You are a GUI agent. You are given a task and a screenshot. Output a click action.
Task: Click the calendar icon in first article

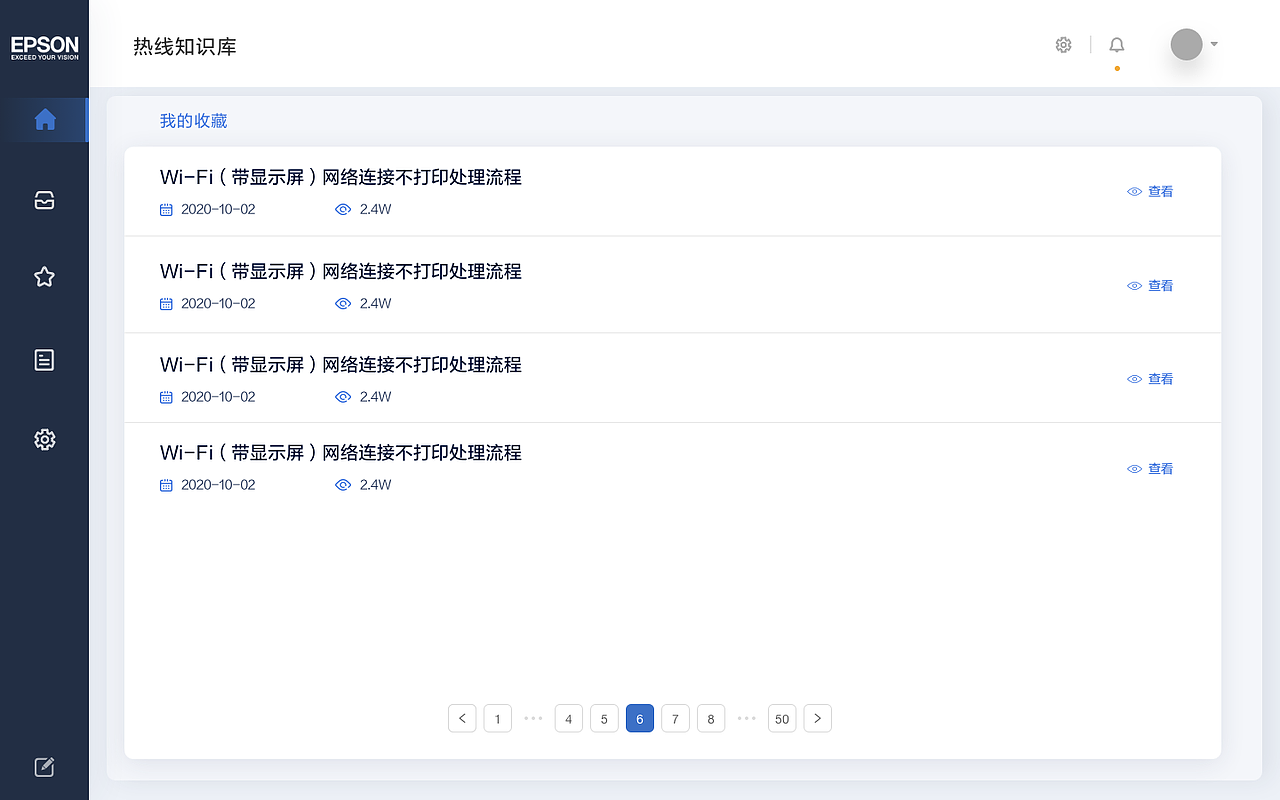pyautogui.click(x=166, y=210)
